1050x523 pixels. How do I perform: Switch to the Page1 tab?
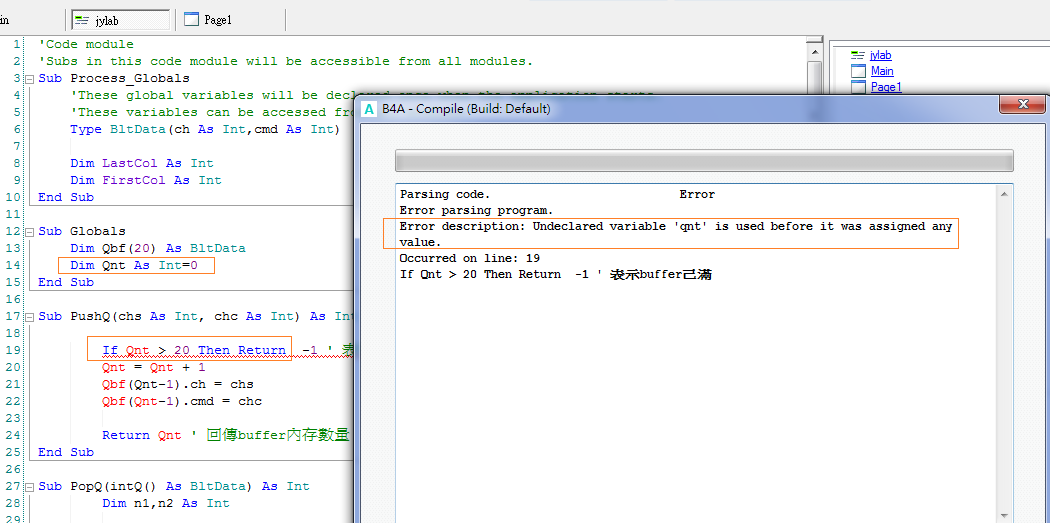click(x=208, y=20)
